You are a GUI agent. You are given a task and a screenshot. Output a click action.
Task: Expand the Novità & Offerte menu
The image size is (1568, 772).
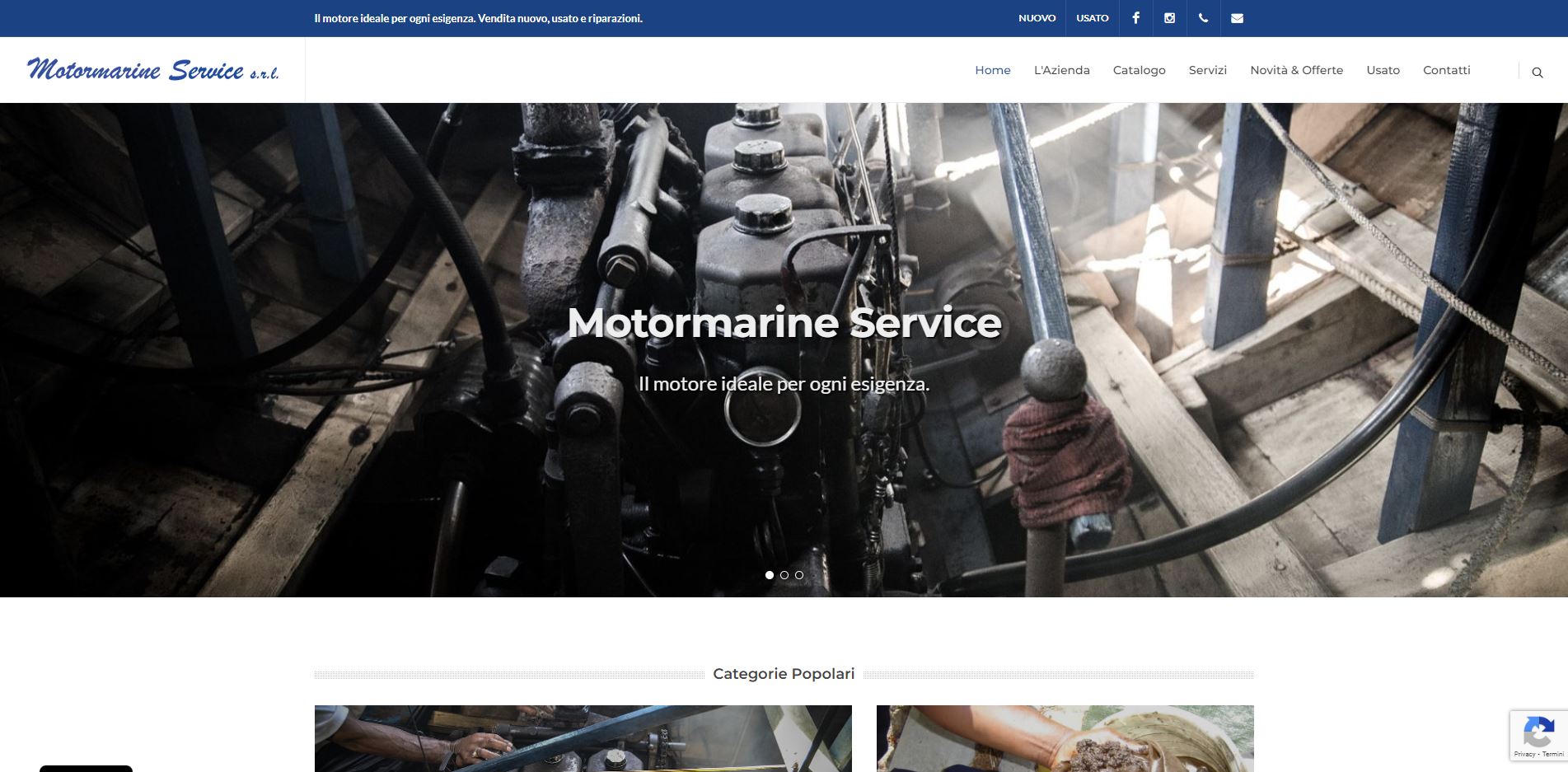[1296, 70]
